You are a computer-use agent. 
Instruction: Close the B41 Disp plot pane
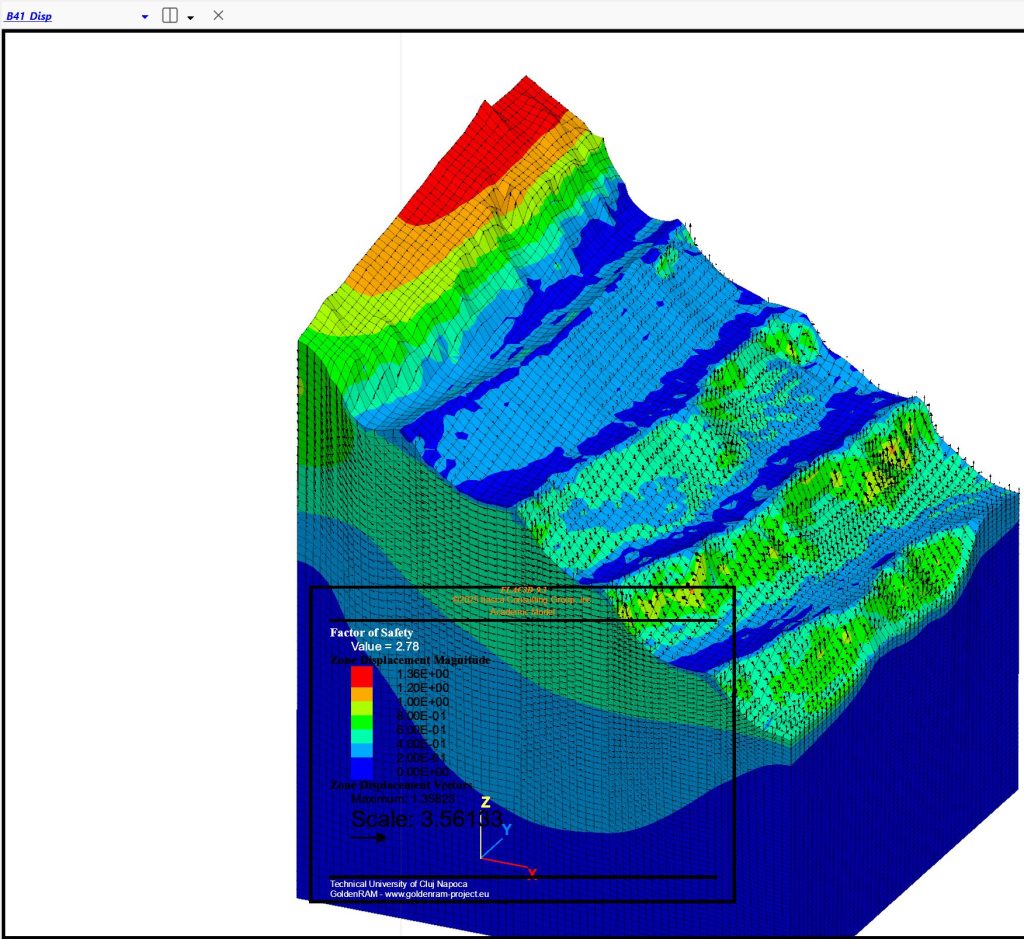[219, 16]
